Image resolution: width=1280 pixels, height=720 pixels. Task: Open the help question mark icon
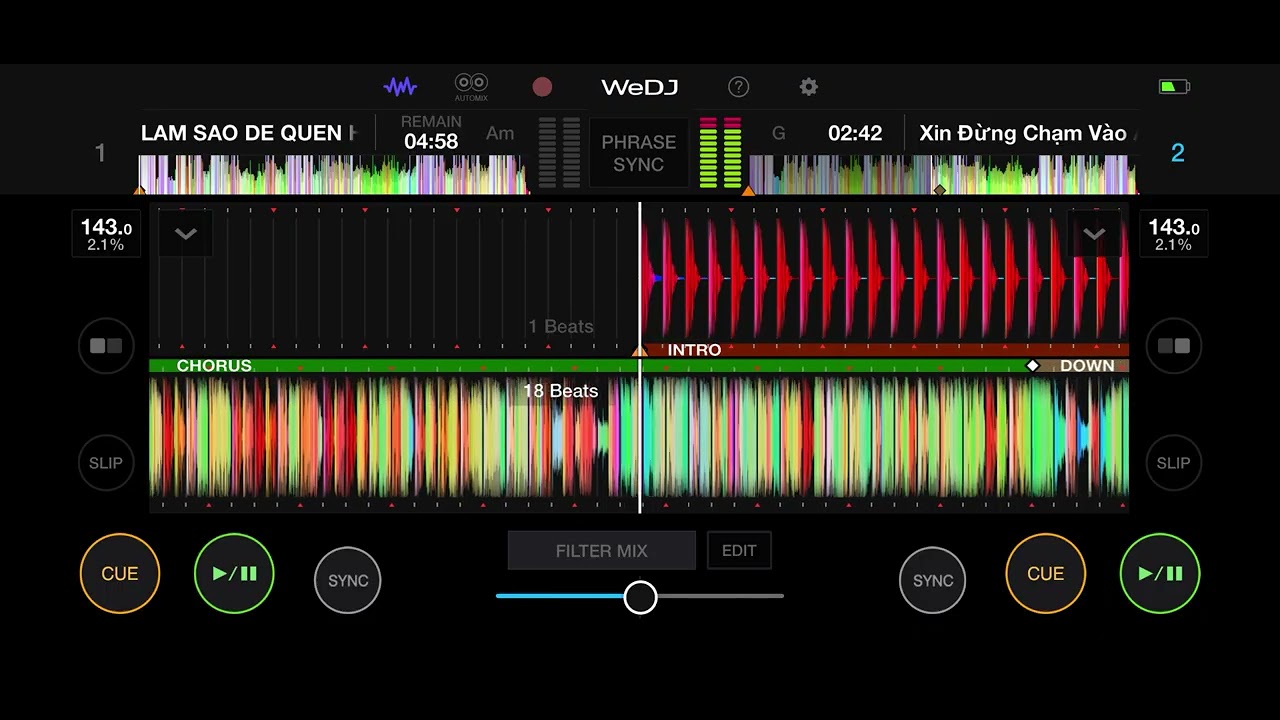739,87
